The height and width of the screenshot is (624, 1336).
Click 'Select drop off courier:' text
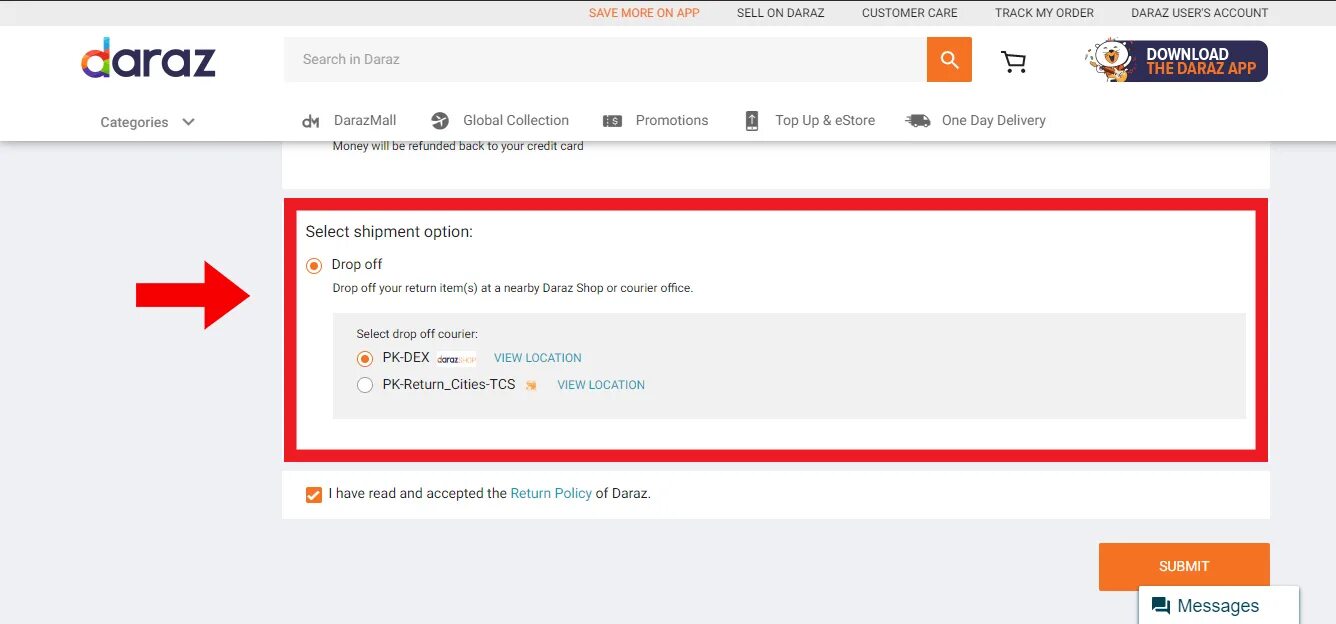(417, 334)
